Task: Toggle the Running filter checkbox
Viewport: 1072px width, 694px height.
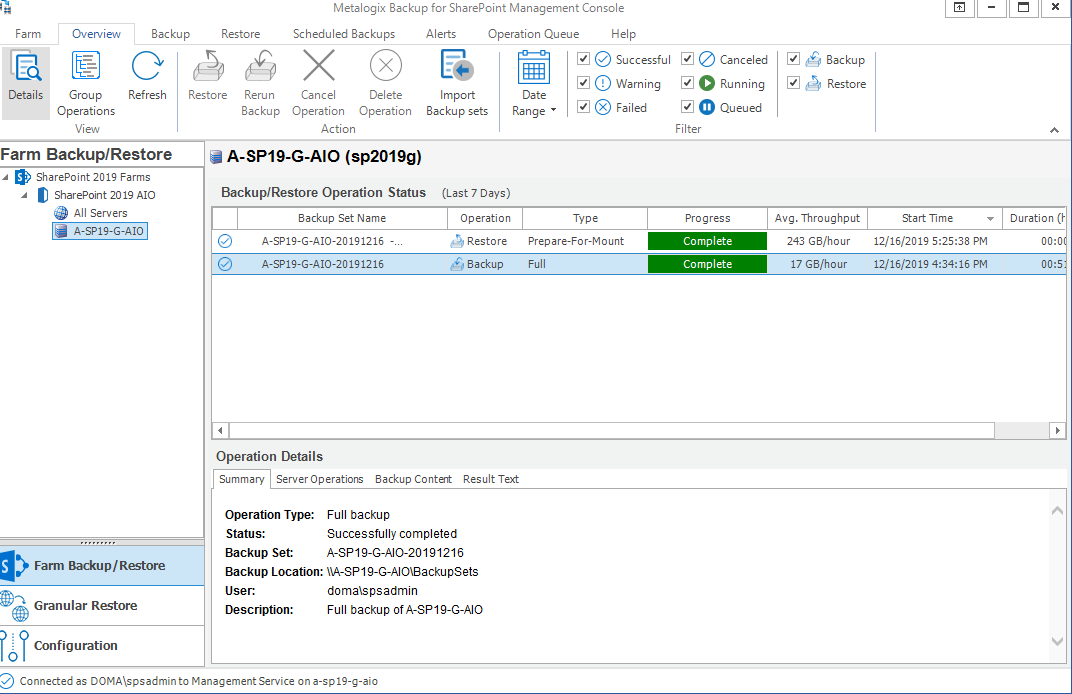Action: pyautogui.click(x=687, y=83)
